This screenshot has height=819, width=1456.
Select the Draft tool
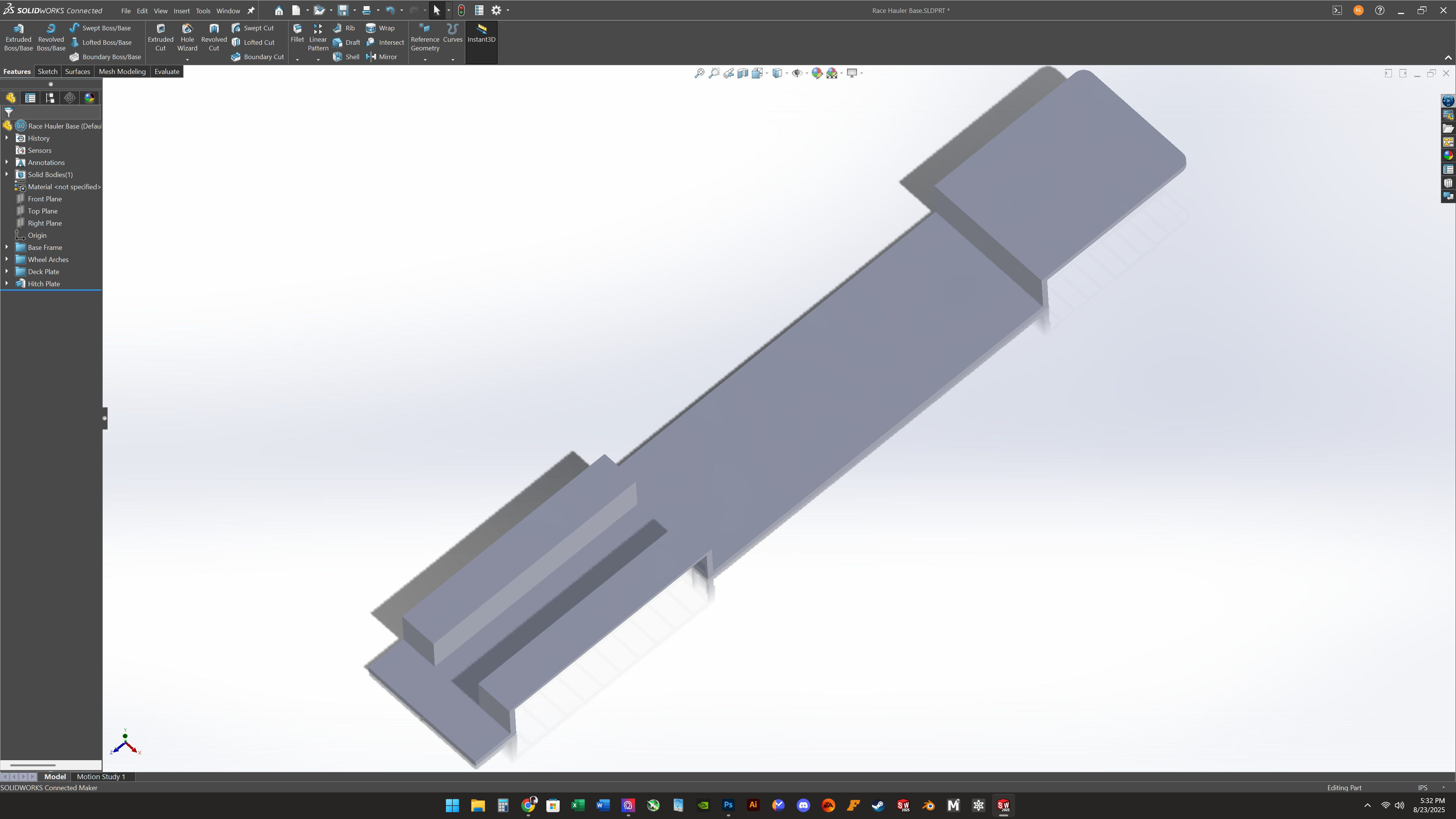[347, 42]
